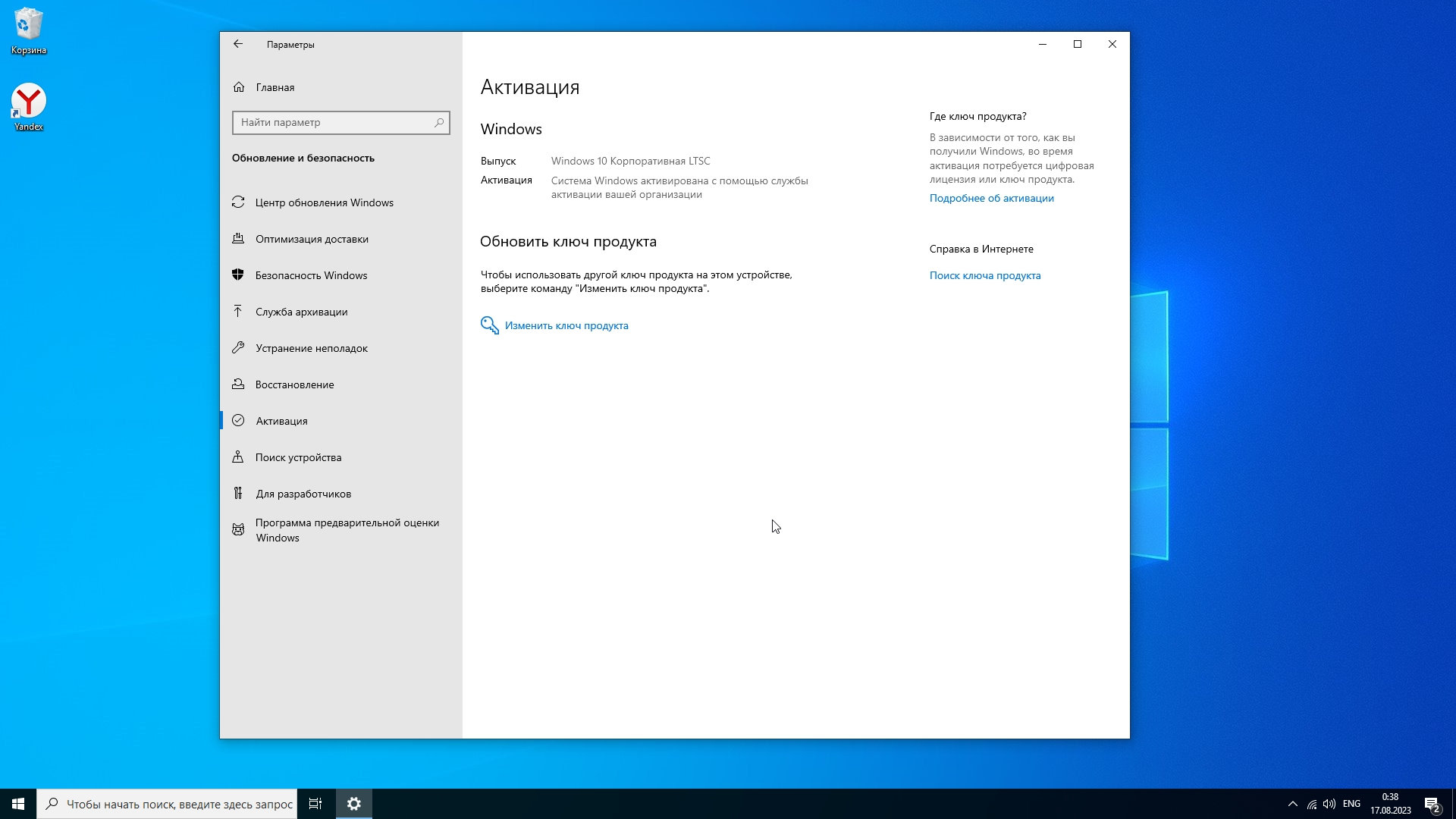Click in Найти параметр search field
Screen dimensions: 1456x819
tap(334, 122)
